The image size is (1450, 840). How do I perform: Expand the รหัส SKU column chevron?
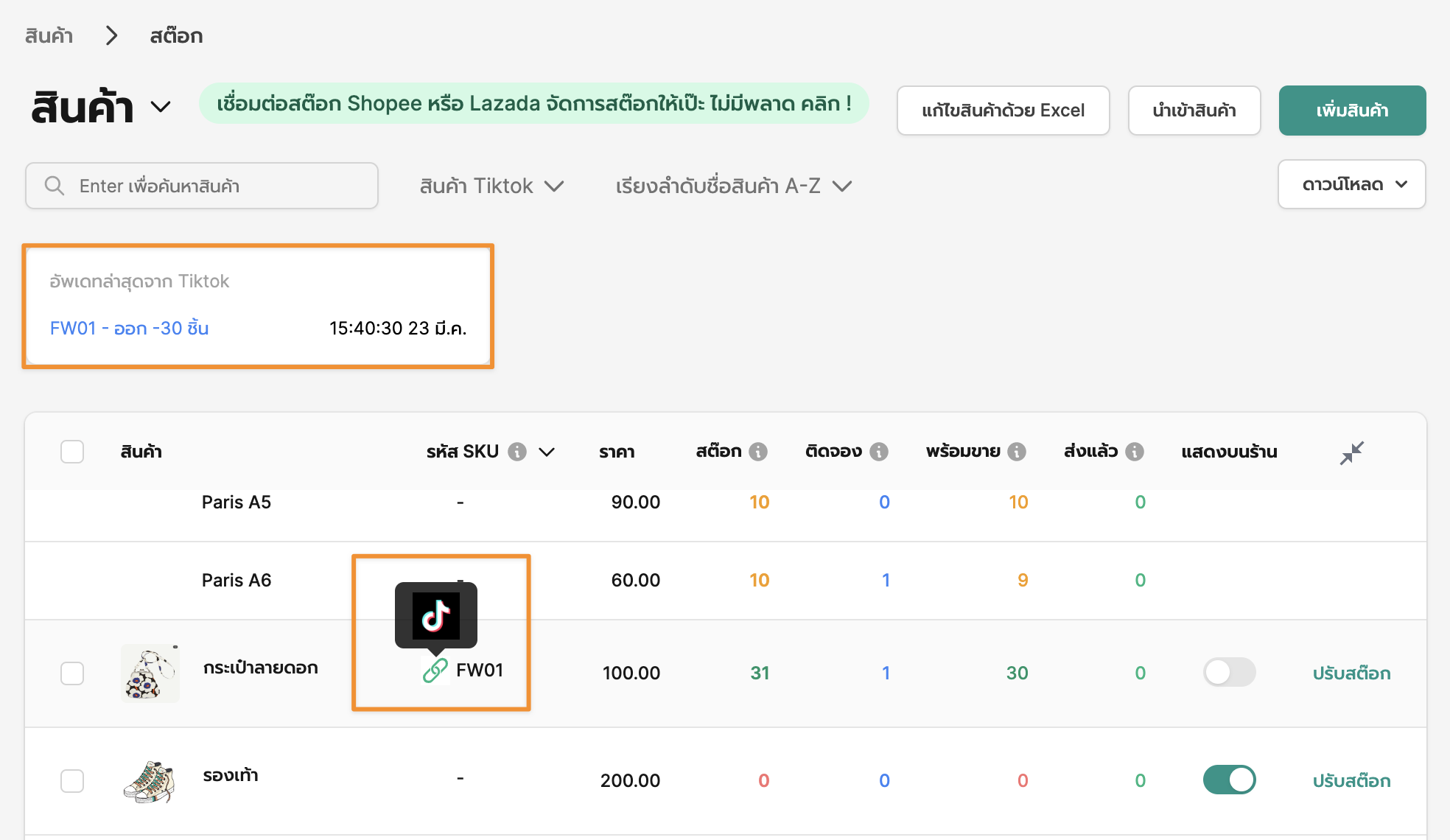coord(546,452)
